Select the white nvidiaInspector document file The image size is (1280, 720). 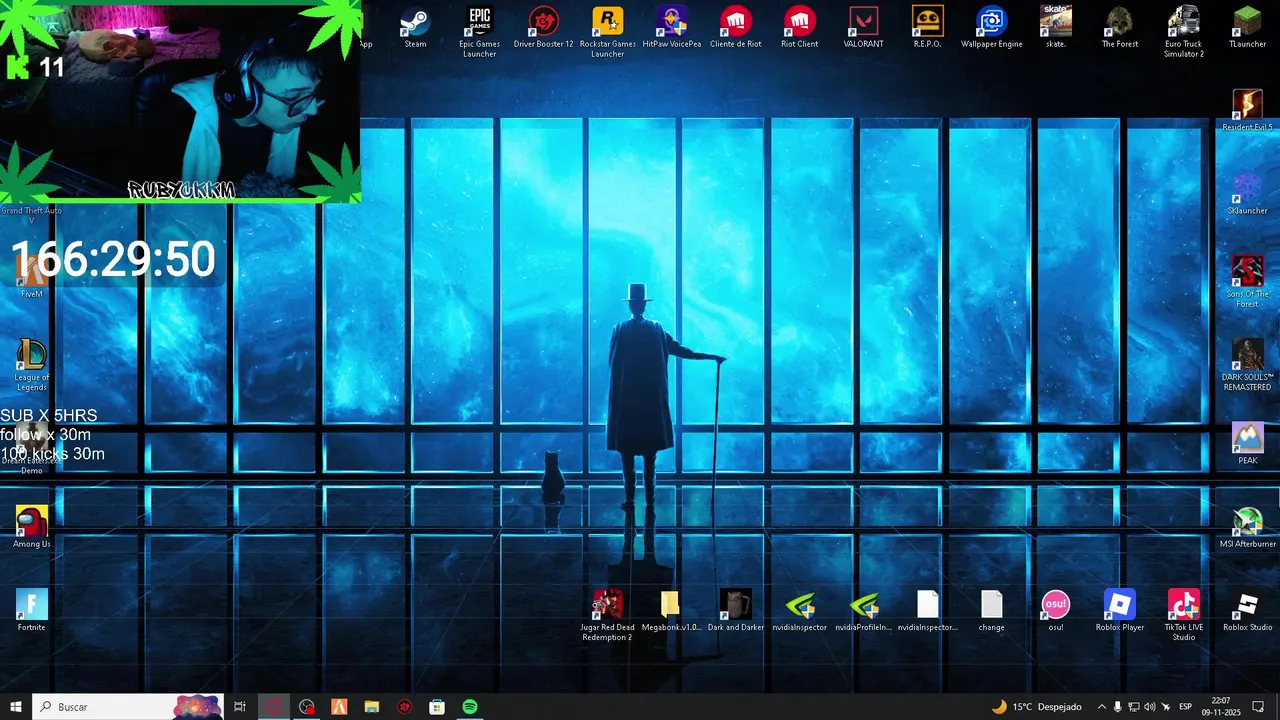[928, 611]
